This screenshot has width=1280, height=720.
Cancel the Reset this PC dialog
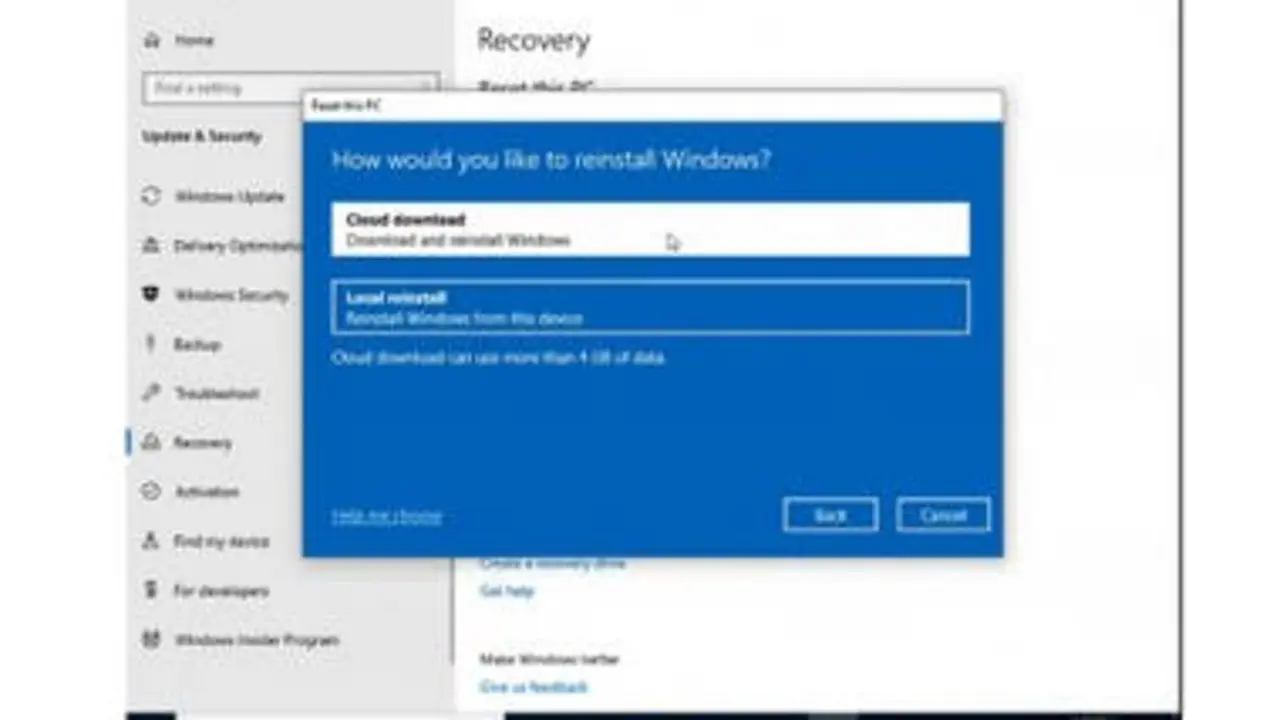pos(943,515)
